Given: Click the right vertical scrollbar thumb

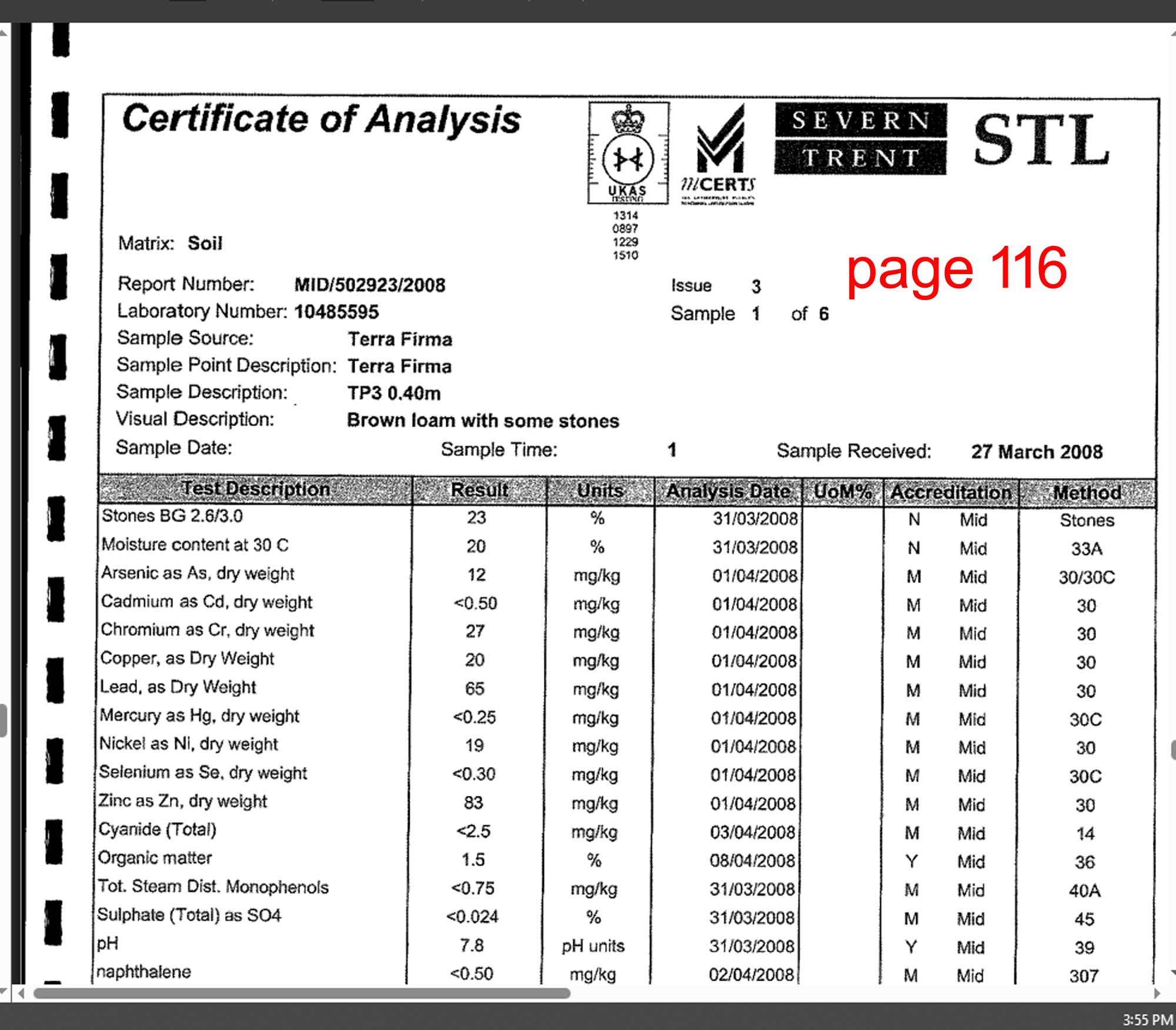Looking at the screenshot, I should pyautogui.click(x=1174, y=751).
